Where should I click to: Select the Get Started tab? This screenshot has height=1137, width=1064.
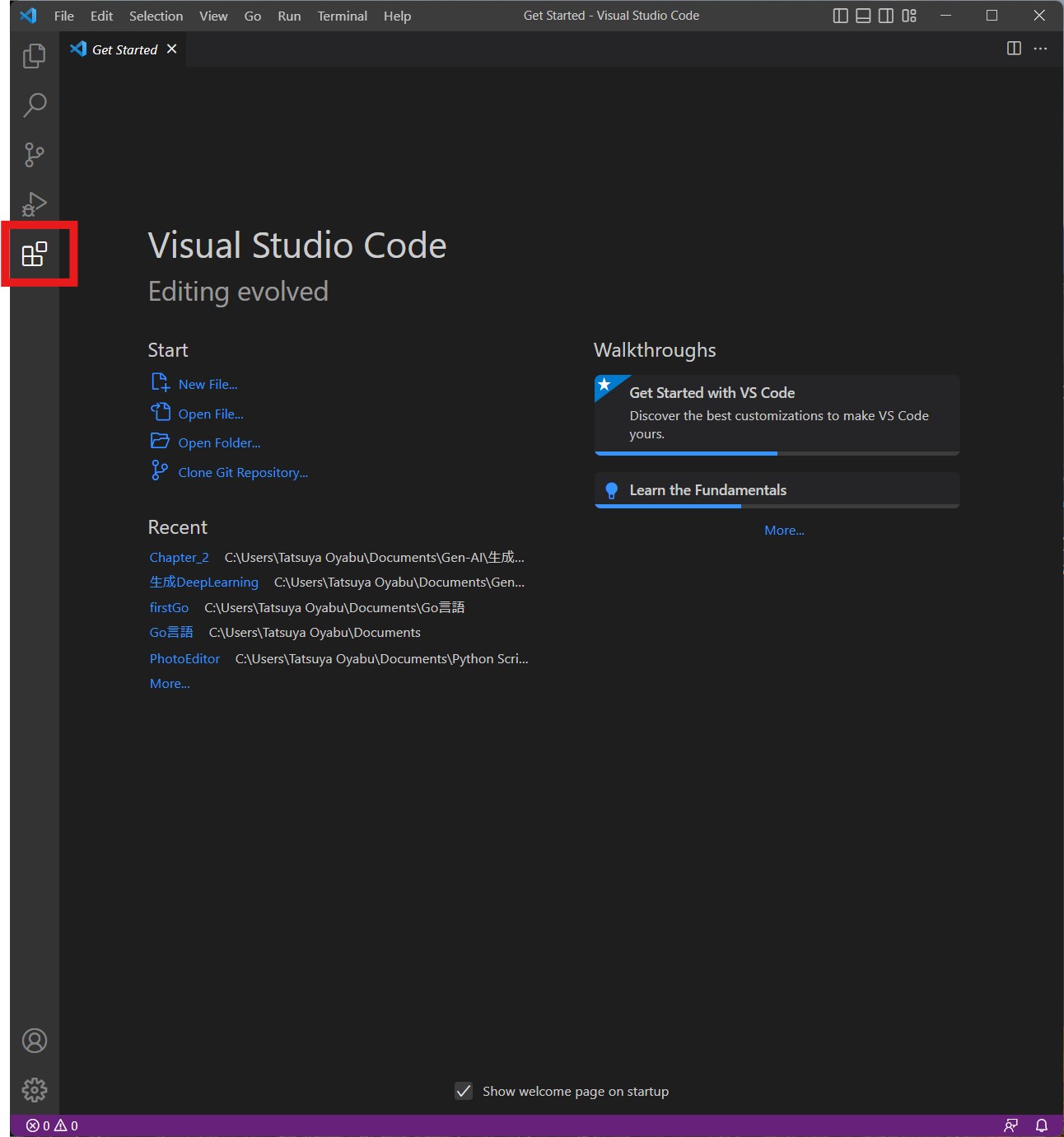click(x=124, y=49)
